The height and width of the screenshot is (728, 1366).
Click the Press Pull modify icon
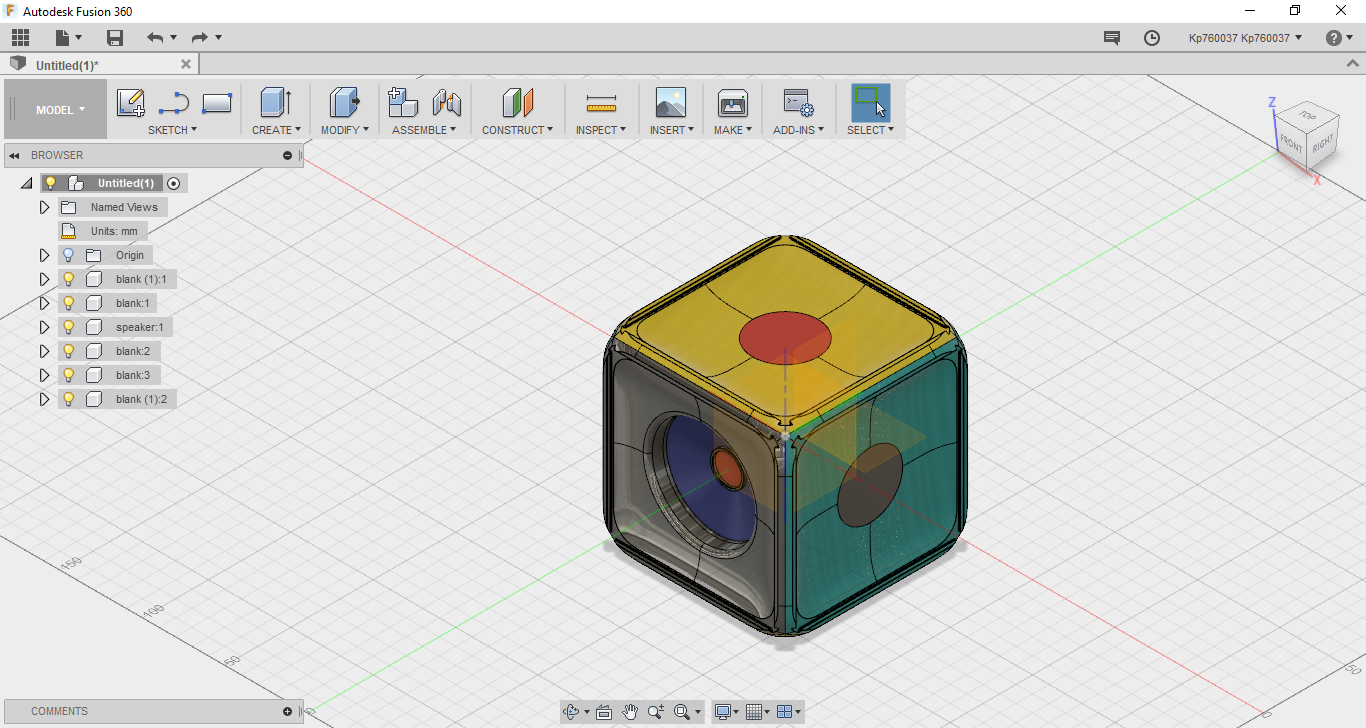coord(344,103)
